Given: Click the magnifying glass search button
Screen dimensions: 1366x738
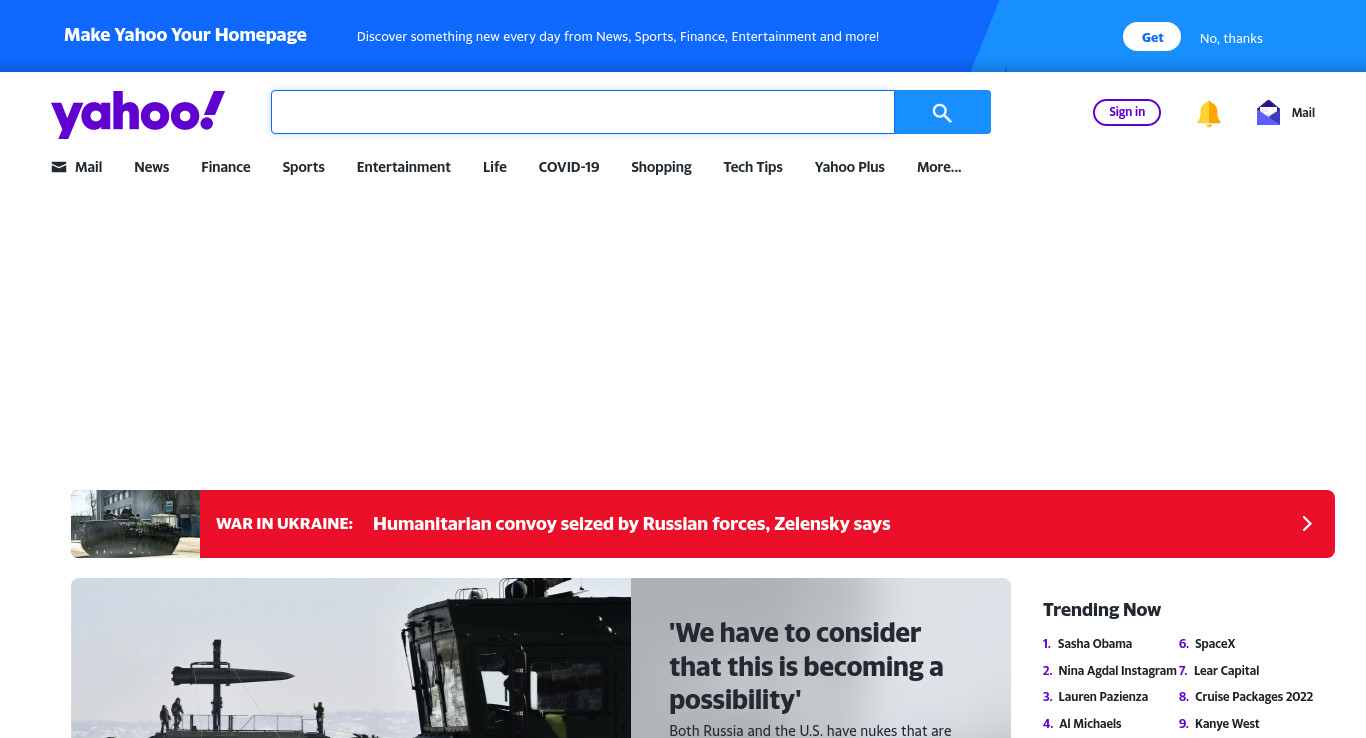Looking at the screenshot, I should 942,112.
